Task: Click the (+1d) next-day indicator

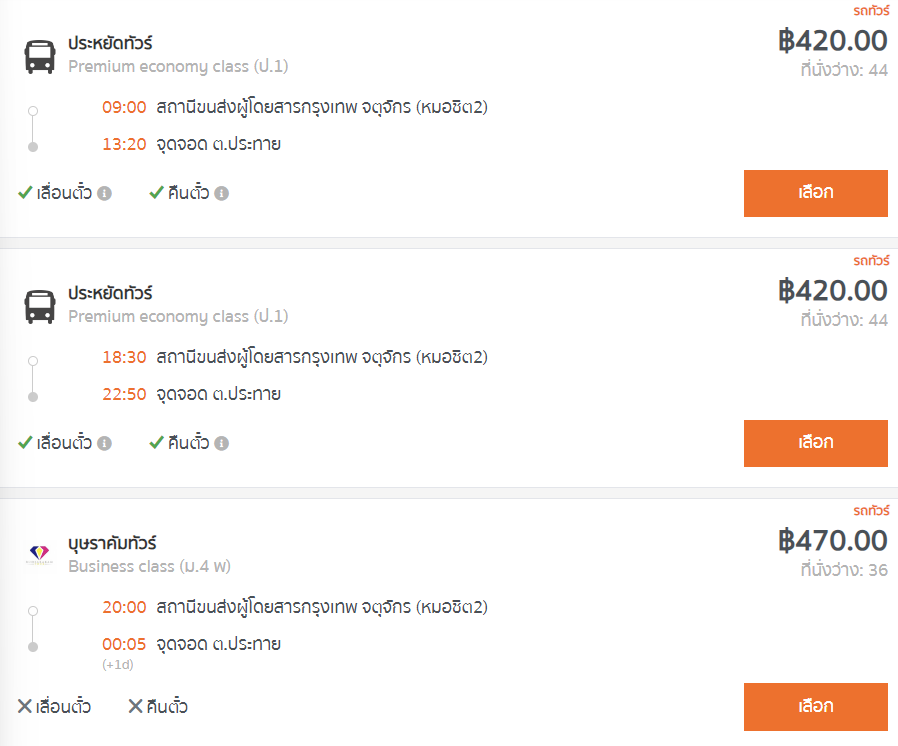Action: click(117, 665)
